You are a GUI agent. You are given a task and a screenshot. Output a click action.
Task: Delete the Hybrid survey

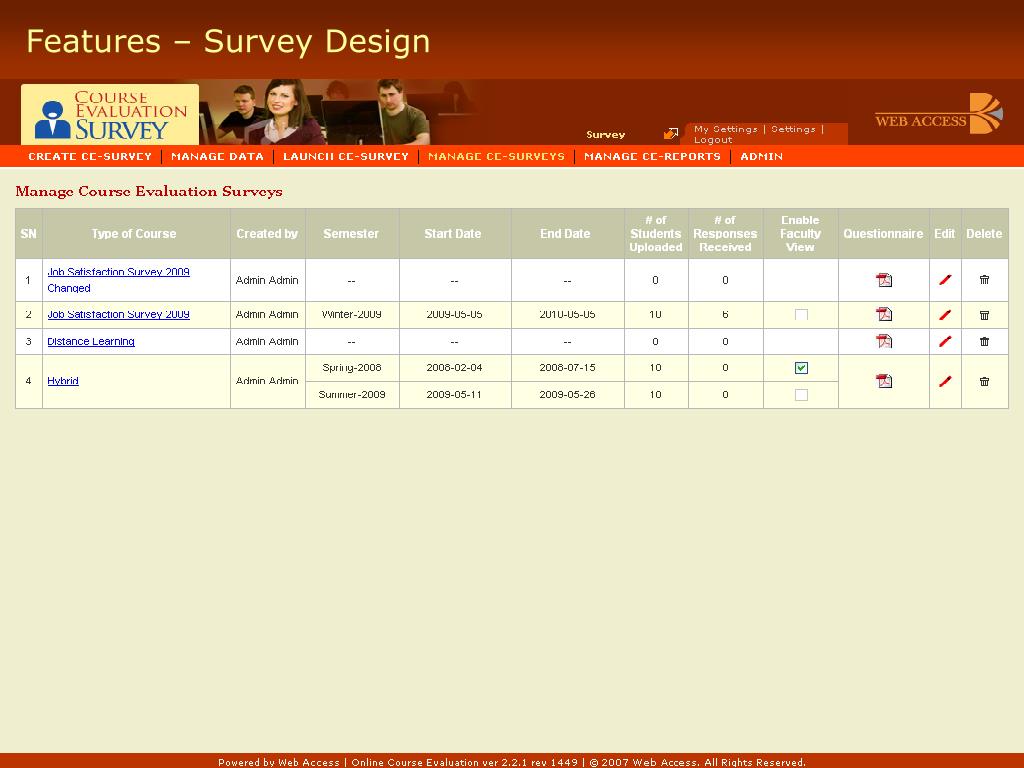(x=984, y=381)
